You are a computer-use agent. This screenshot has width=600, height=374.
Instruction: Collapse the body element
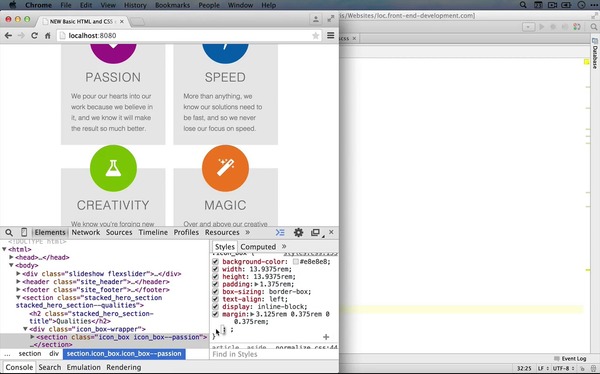click(11, 265)
